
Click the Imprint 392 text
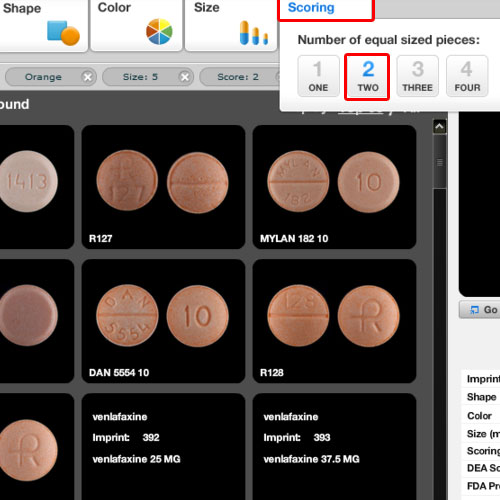tap(126, 437)
